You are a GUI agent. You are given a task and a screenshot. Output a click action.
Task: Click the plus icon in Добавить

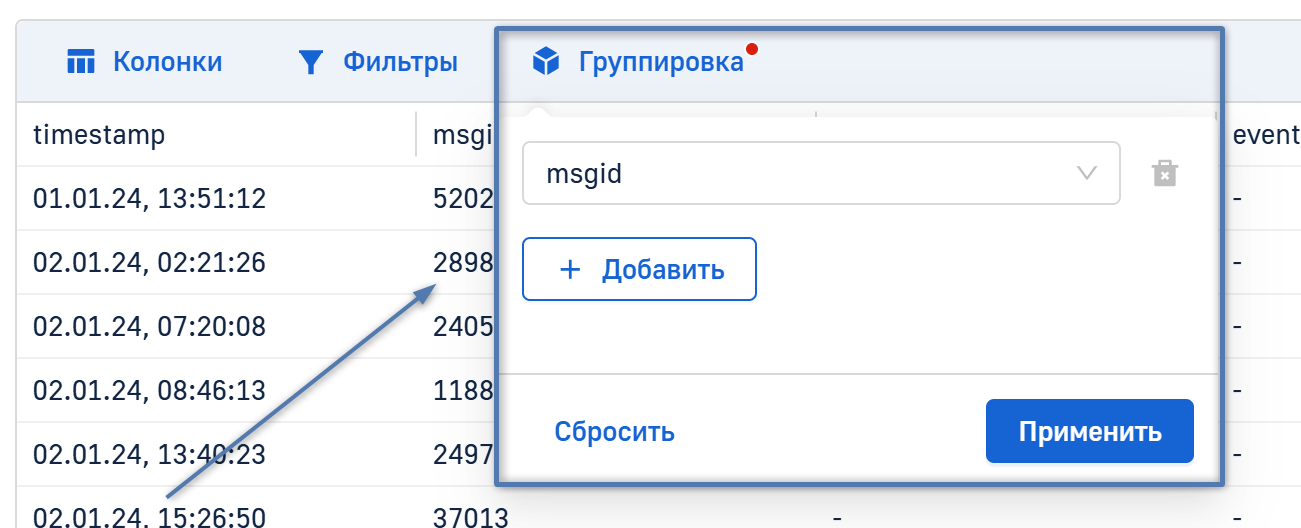pos(570,269)
